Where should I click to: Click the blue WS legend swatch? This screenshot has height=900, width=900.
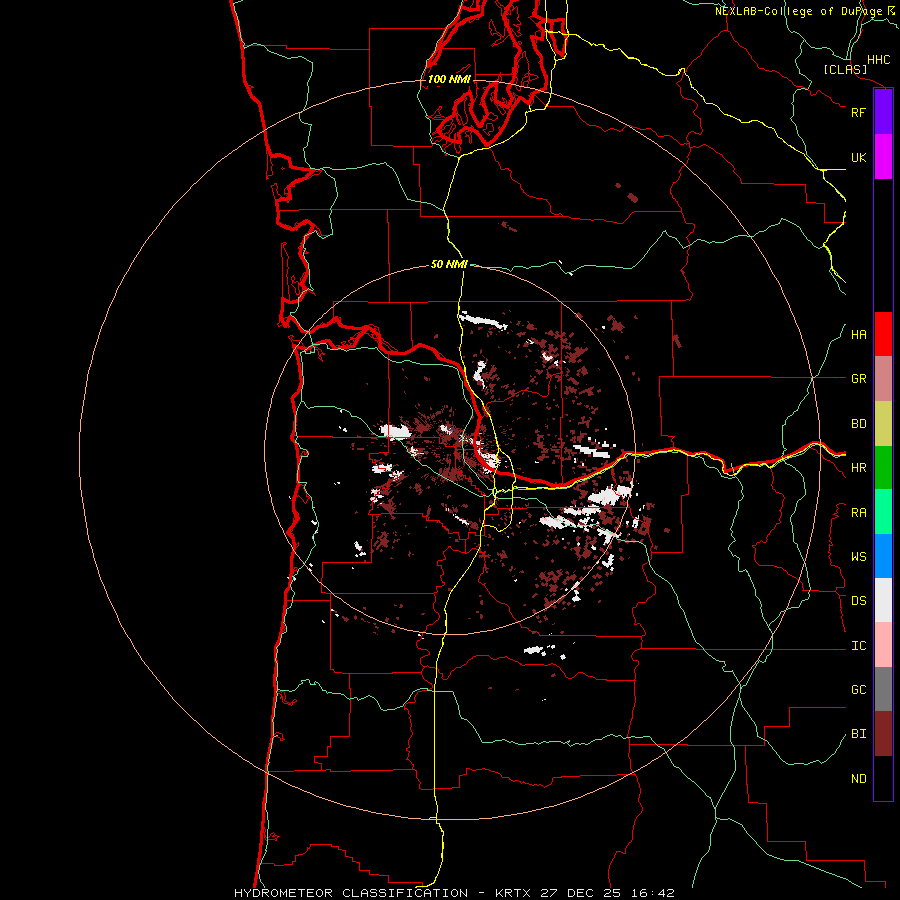click(x=883, y=556)
